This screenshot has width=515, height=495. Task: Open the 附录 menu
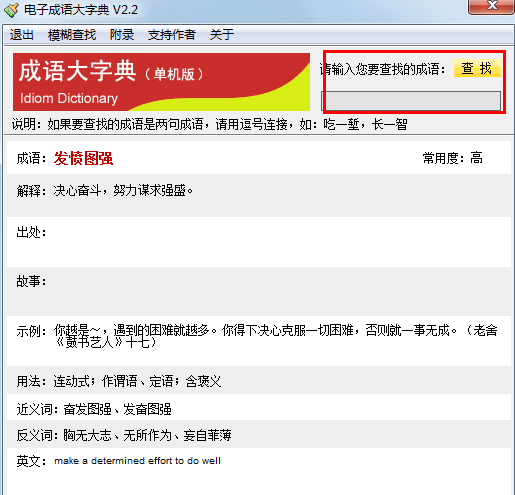tap(122, 35)
